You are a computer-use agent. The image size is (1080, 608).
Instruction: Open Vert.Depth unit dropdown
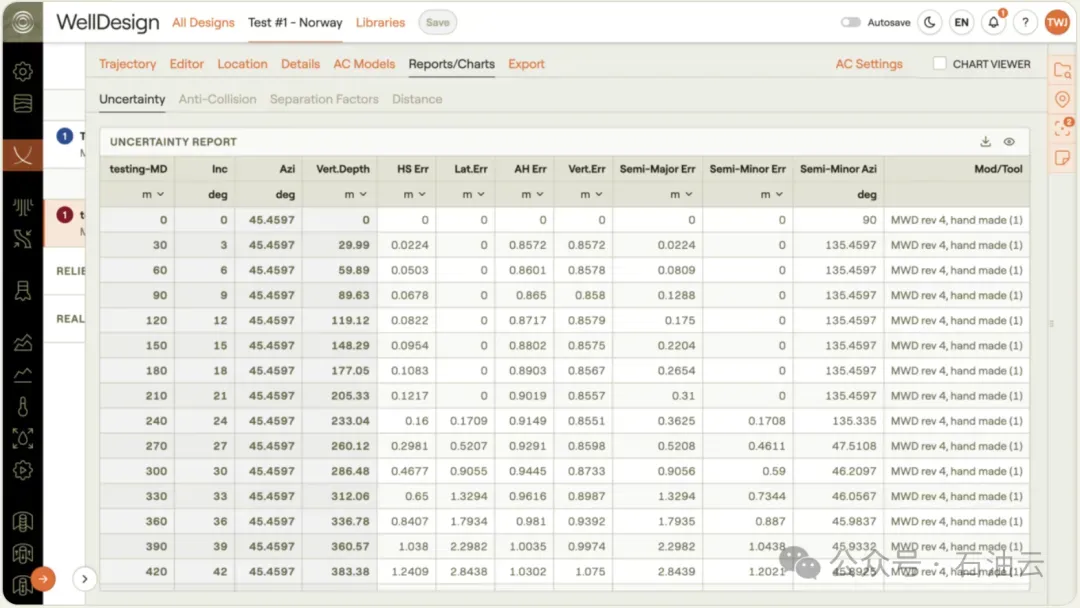355,194
